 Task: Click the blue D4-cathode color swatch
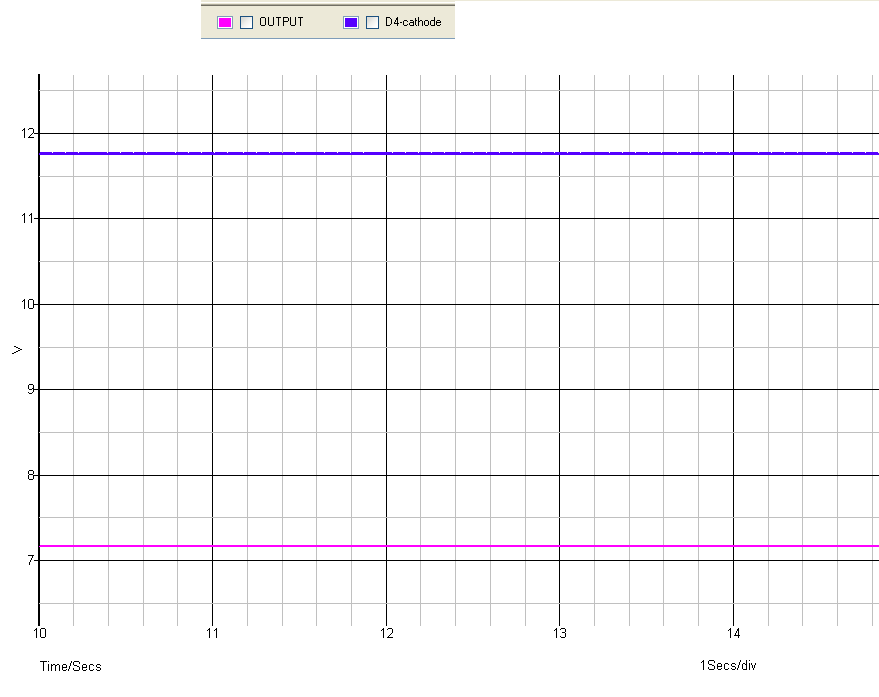351,22
